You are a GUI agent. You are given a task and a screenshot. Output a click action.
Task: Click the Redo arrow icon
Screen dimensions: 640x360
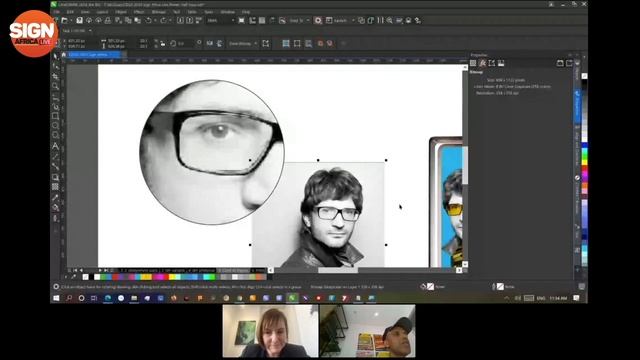164,20
